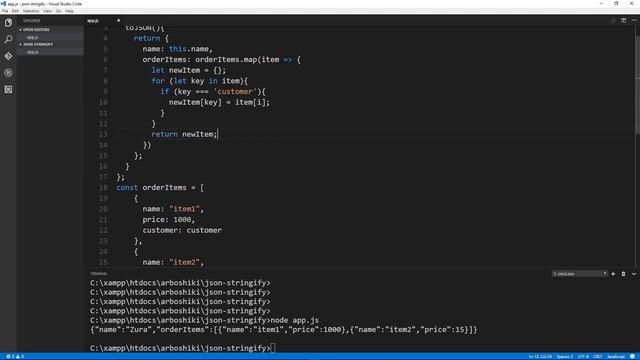Click the Visual Studio Code title bar icon
The width and height of the screenshot is (640, 360).
[x=3, y=4]
